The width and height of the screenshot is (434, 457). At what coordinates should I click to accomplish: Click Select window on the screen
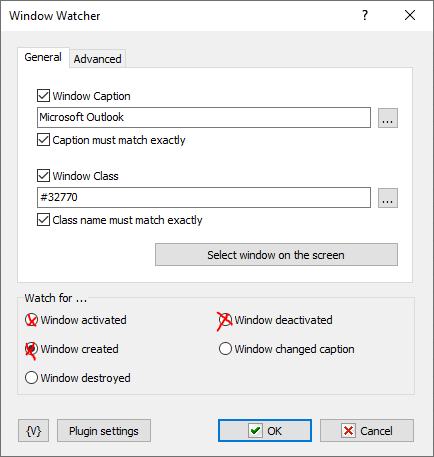coord(276,255)
